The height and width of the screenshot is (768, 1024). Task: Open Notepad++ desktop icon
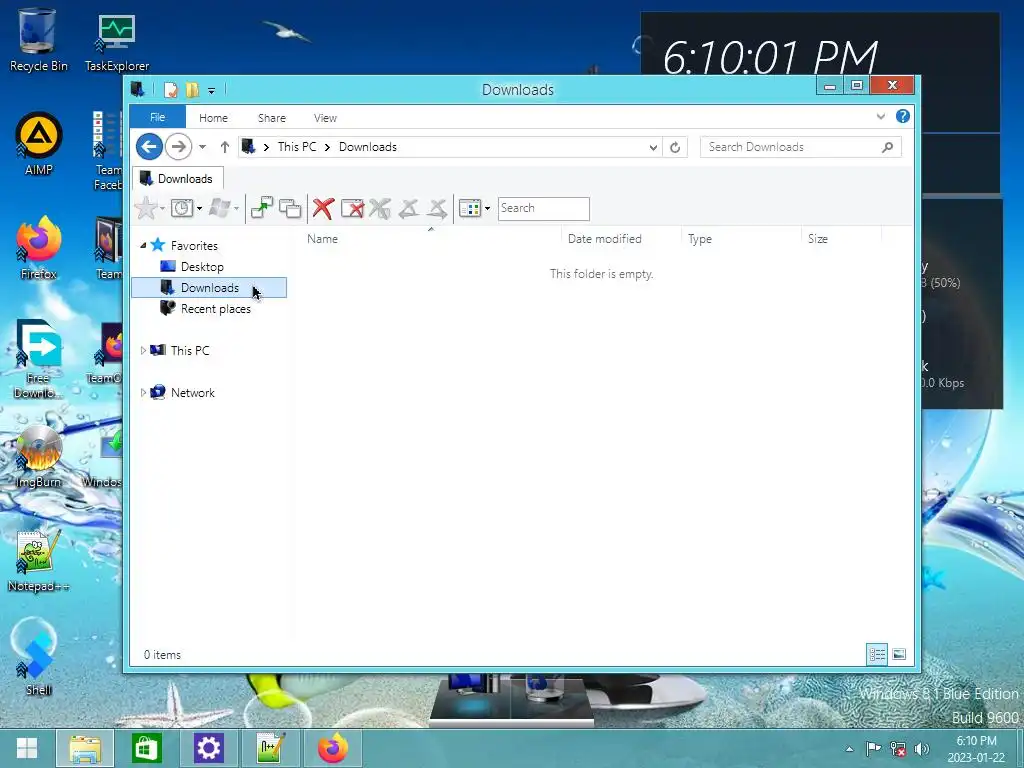[39, 560]
